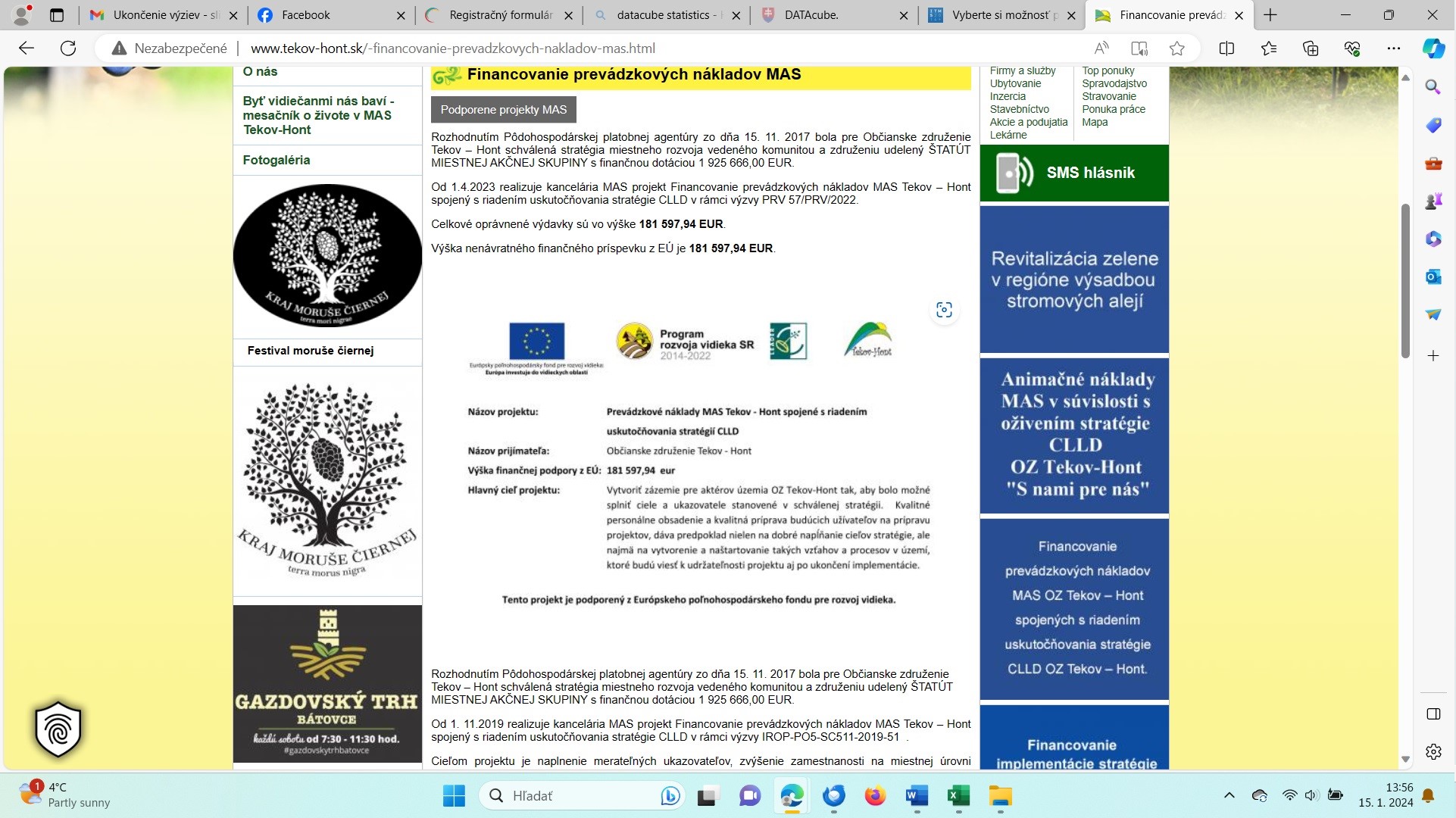This screenshot has height=818, width=1456.
Task: Open sidebar shopping tag icon
Action: pyautogui.click(x=1433, y=125)
